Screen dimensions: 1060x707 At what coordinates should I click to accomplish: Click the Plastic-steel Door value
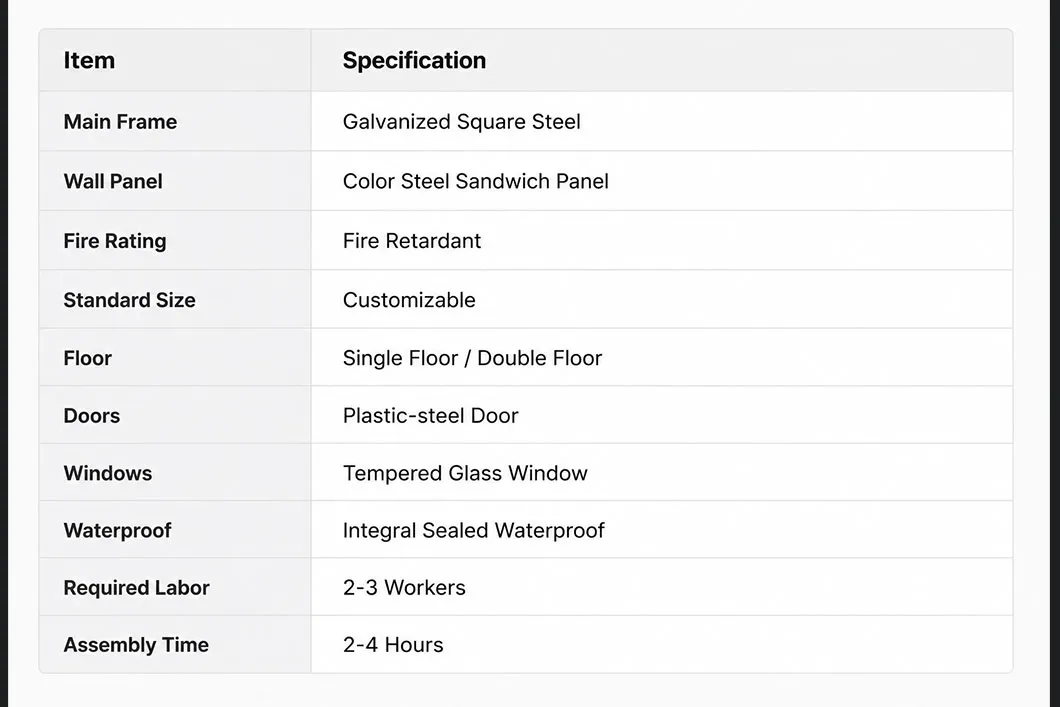[431, 416]
